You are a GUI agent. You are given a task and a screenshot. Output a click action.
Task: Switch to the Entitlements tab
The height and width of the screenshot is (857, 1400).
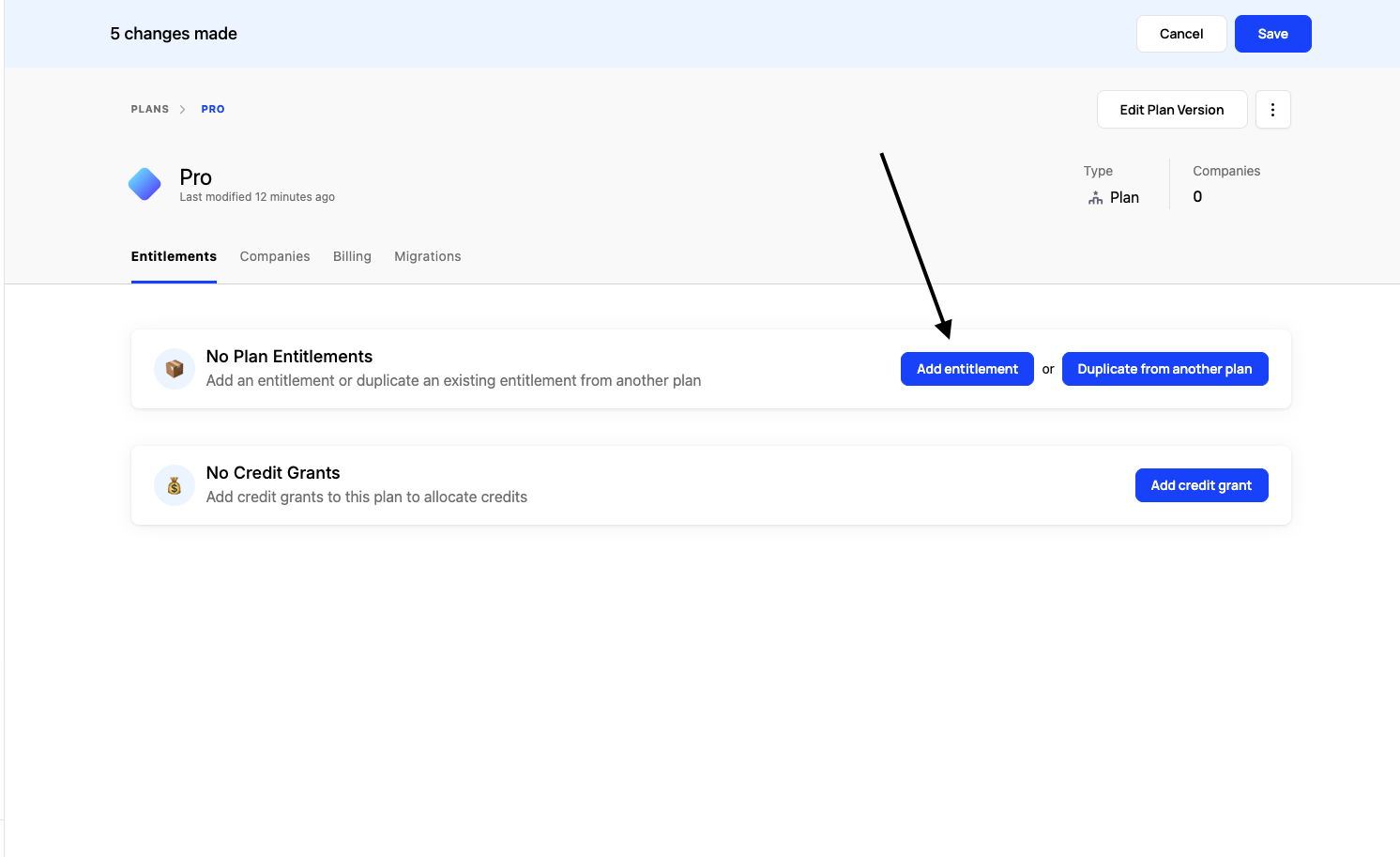(174, 256)
